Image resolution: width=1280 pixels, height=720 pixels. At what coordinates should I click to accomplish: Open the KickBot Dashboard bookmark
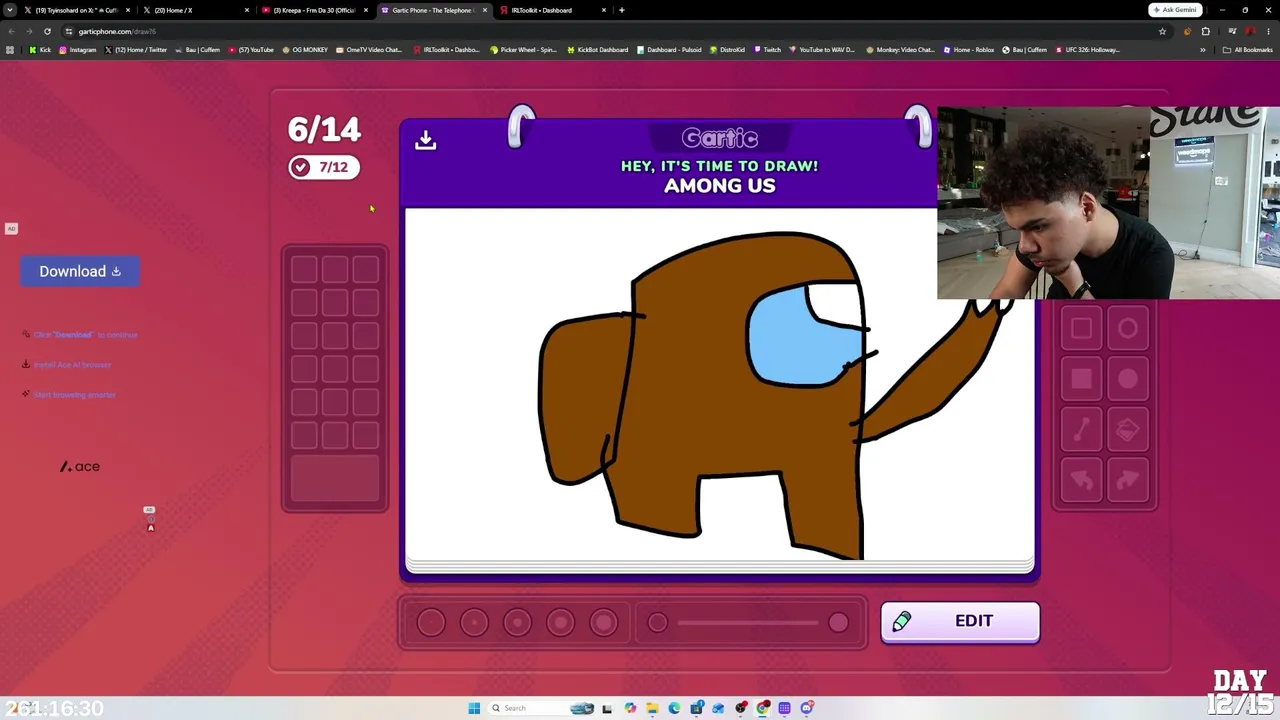click(597, 50)
